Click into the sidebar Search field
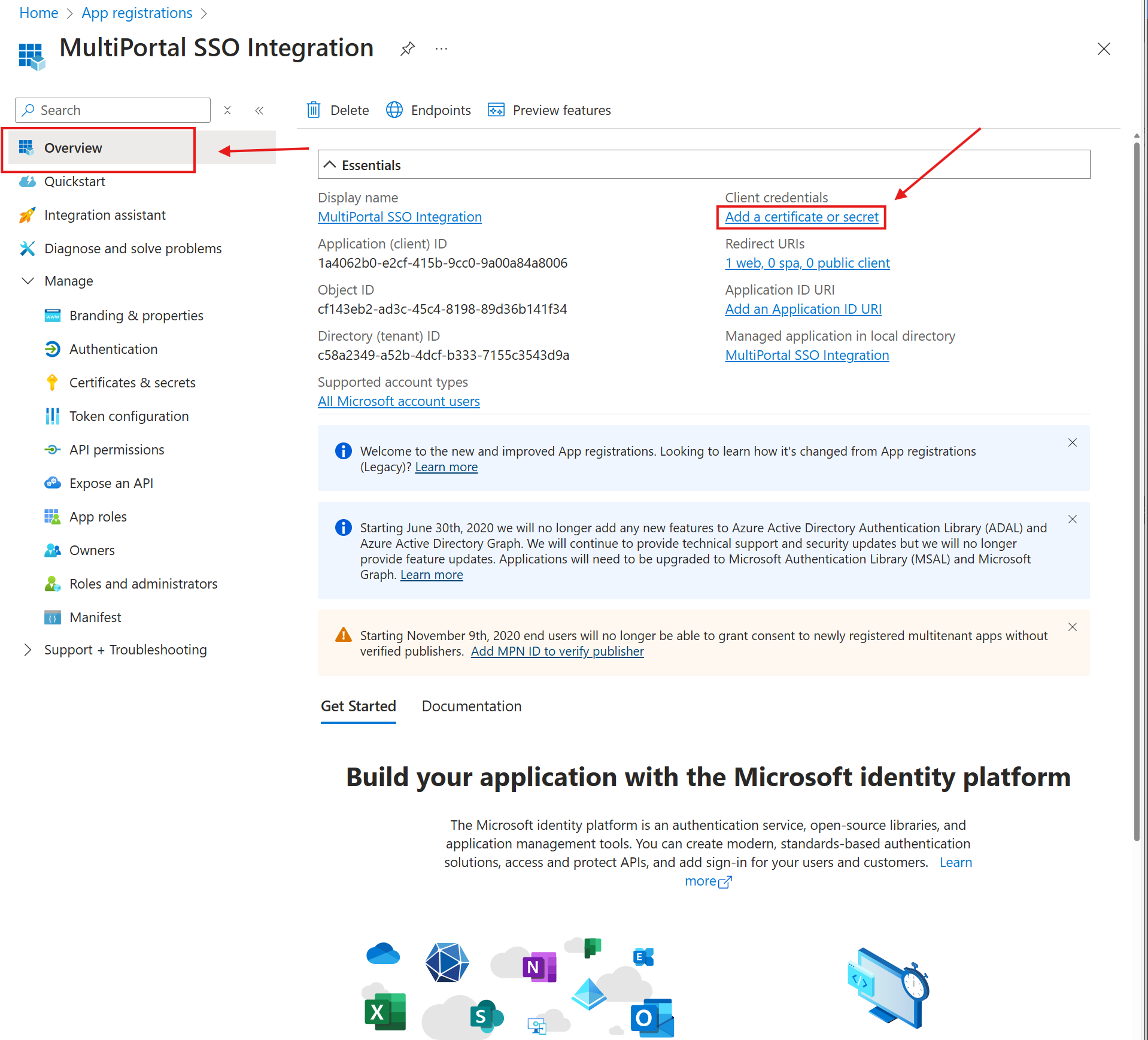Screen dimensions: 1148x1040 [x=113, y=110]
